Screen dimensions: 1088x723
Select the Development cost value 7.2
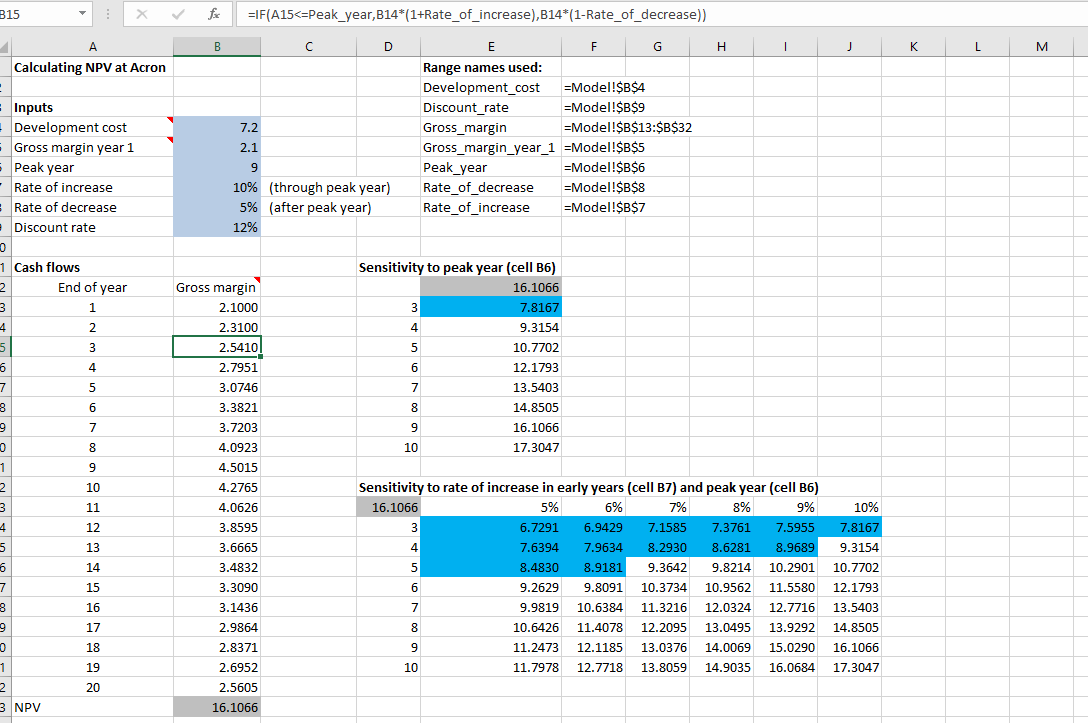point(217,126)
